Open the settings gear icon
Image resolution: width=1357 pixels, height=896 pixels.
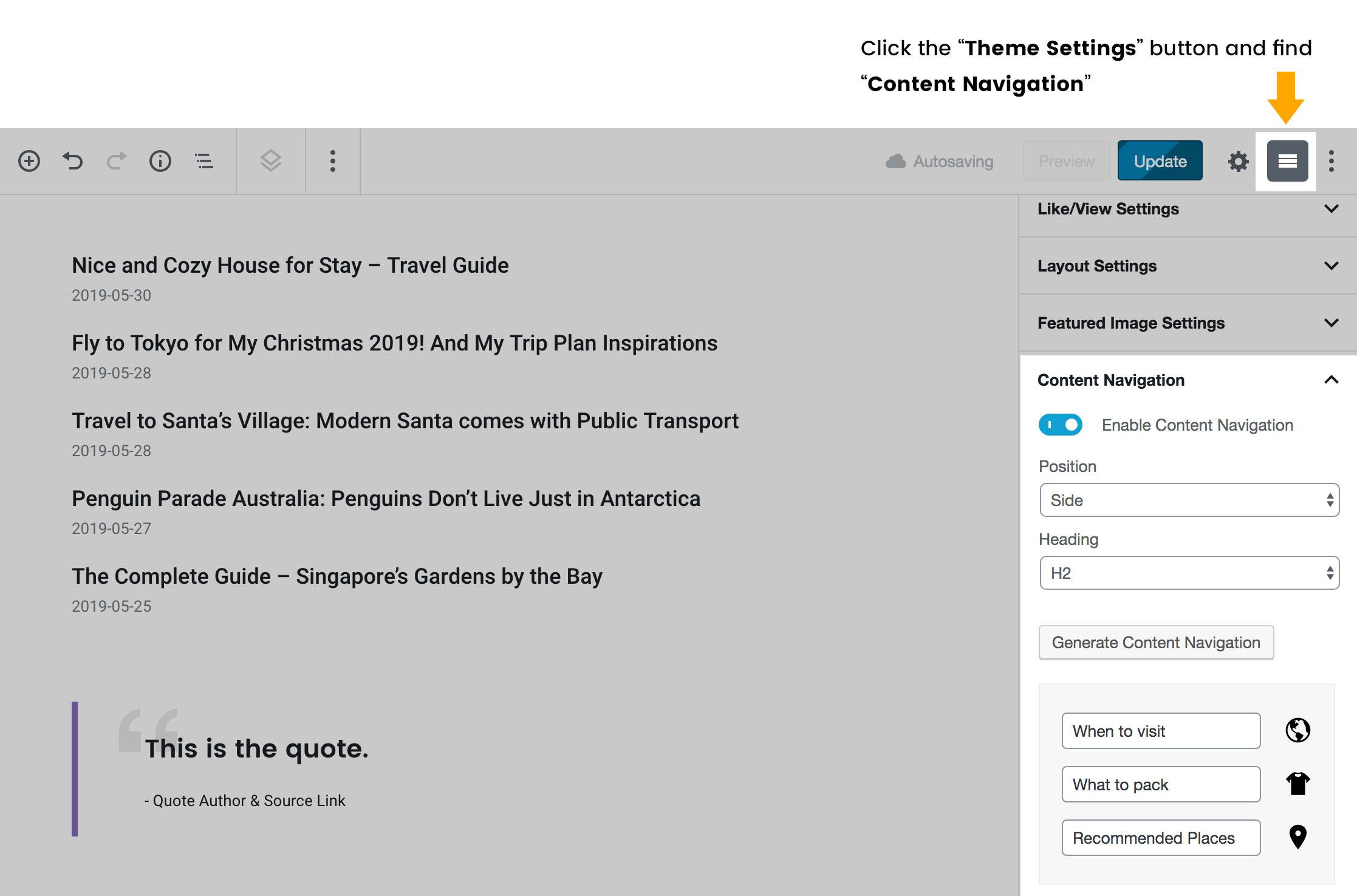1238,161
